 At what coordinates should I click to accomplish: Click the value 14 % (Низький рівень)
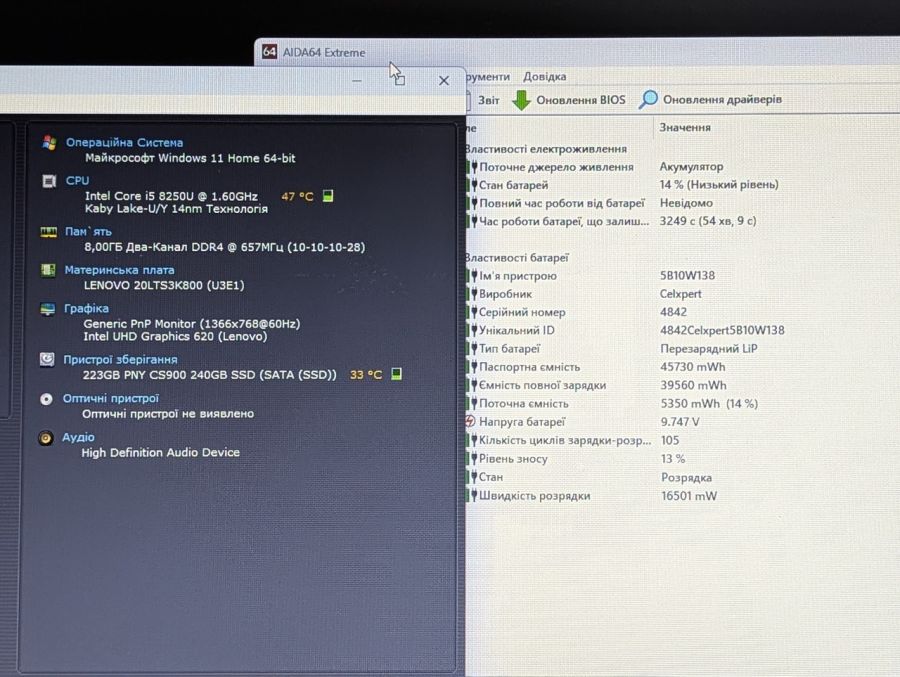click(x=719, y=184)
